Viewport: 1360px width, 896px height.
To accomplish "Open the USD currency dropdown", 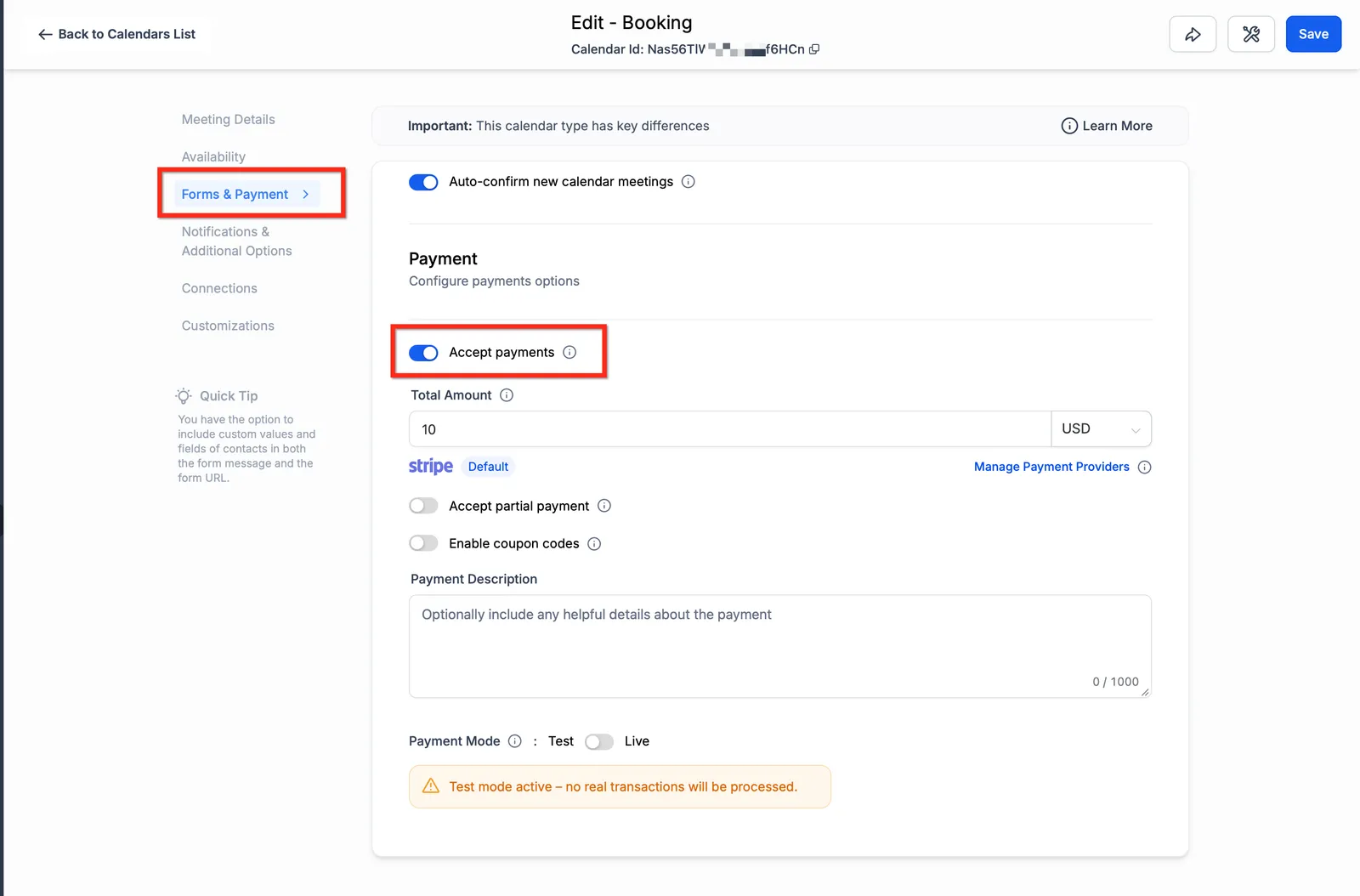I will (1101, 429).
